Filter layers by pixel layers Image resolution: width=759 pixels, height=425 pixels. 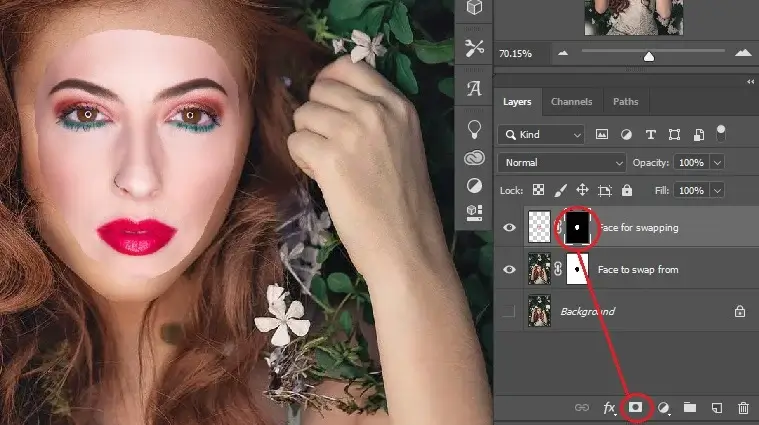coord(602,135)
